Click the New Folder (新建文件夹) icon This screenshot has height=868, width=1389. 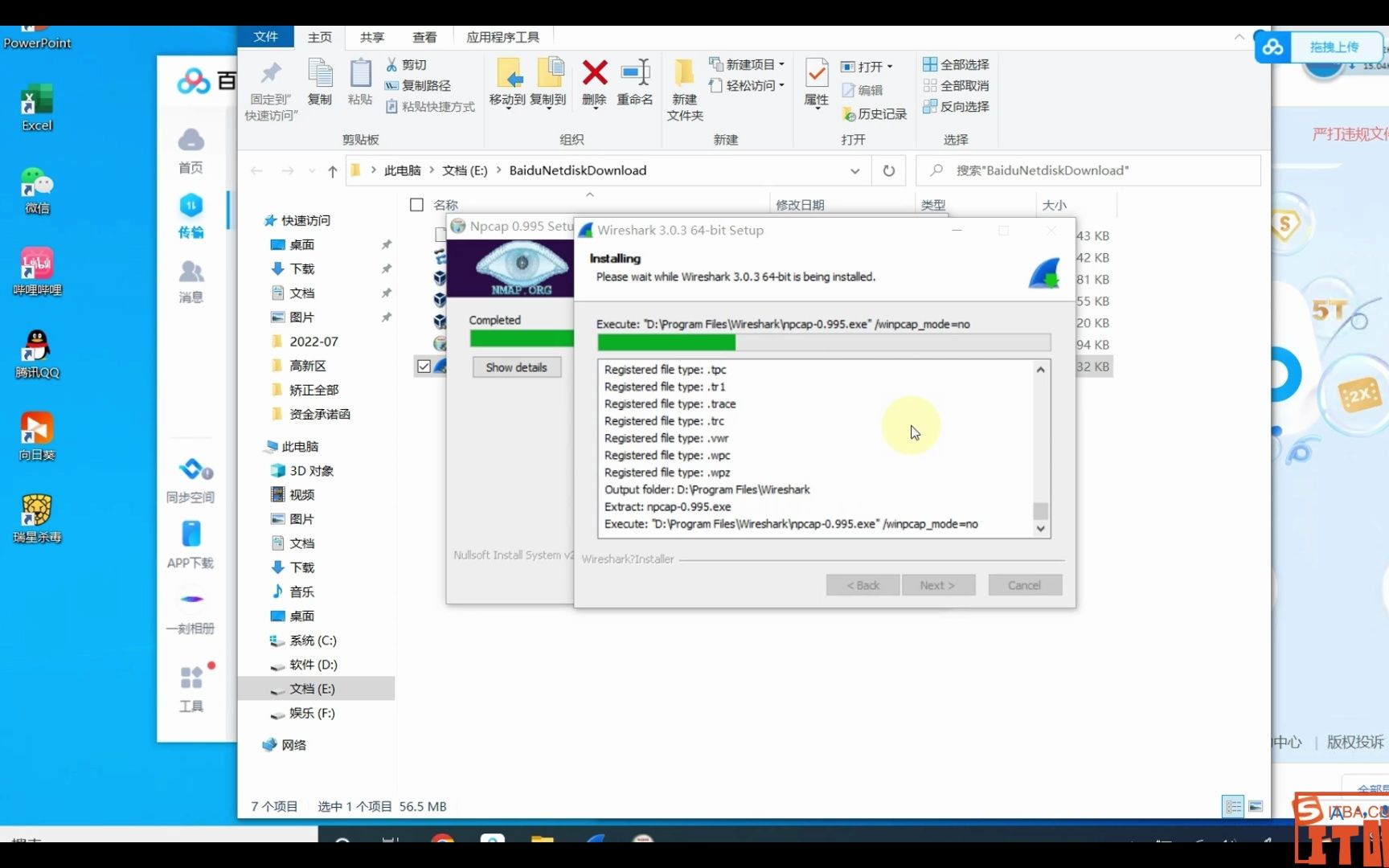tap(684, 74)
